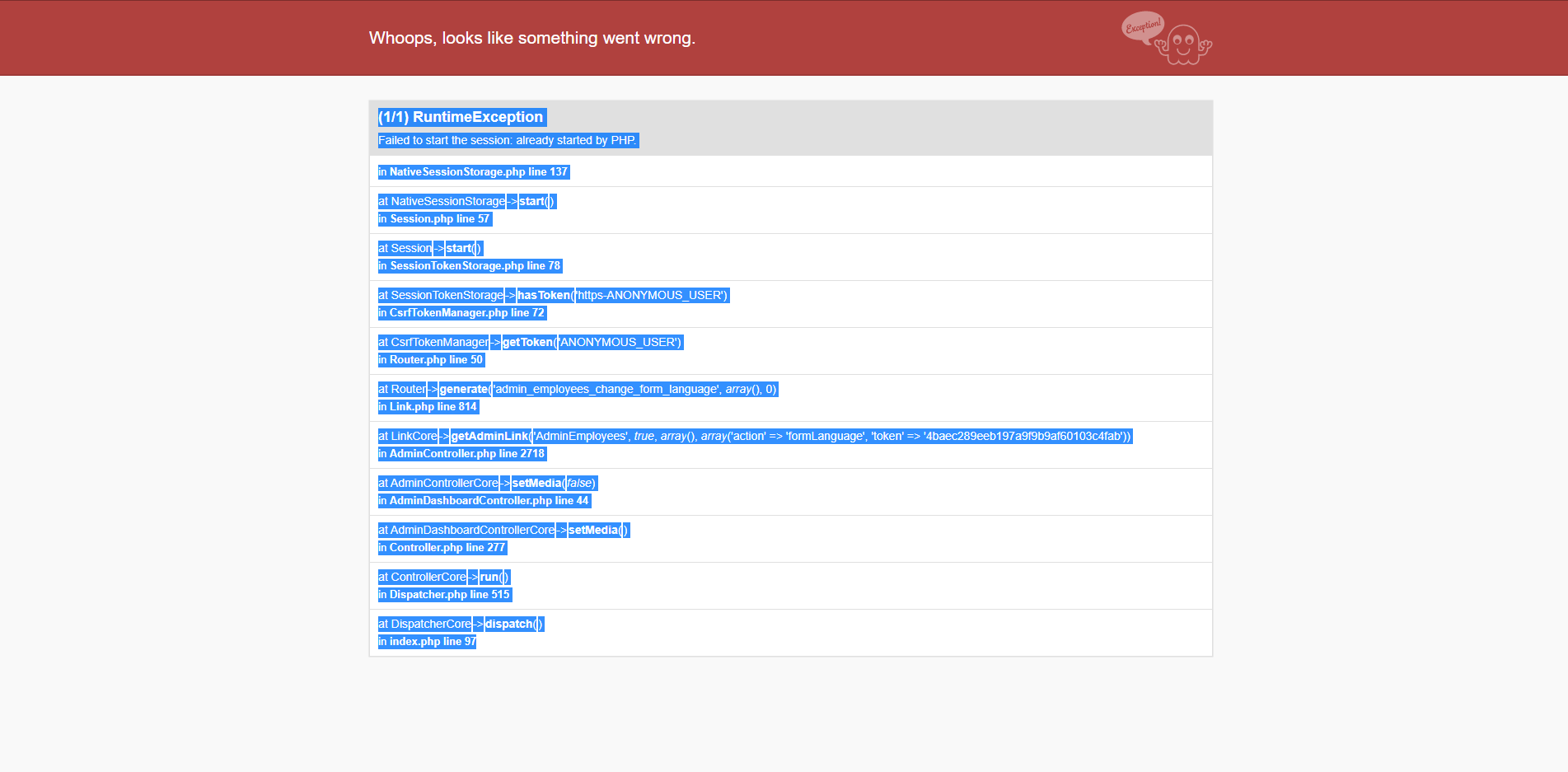This screenshot has width=1568, height=772.
Task: Click 'ControllerCore' class name
Action: coord(428,577)
